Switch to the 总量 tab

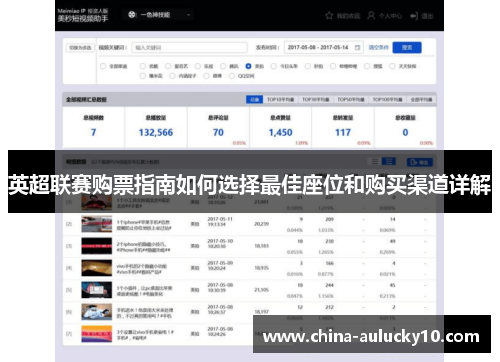[x=254, y=99]
